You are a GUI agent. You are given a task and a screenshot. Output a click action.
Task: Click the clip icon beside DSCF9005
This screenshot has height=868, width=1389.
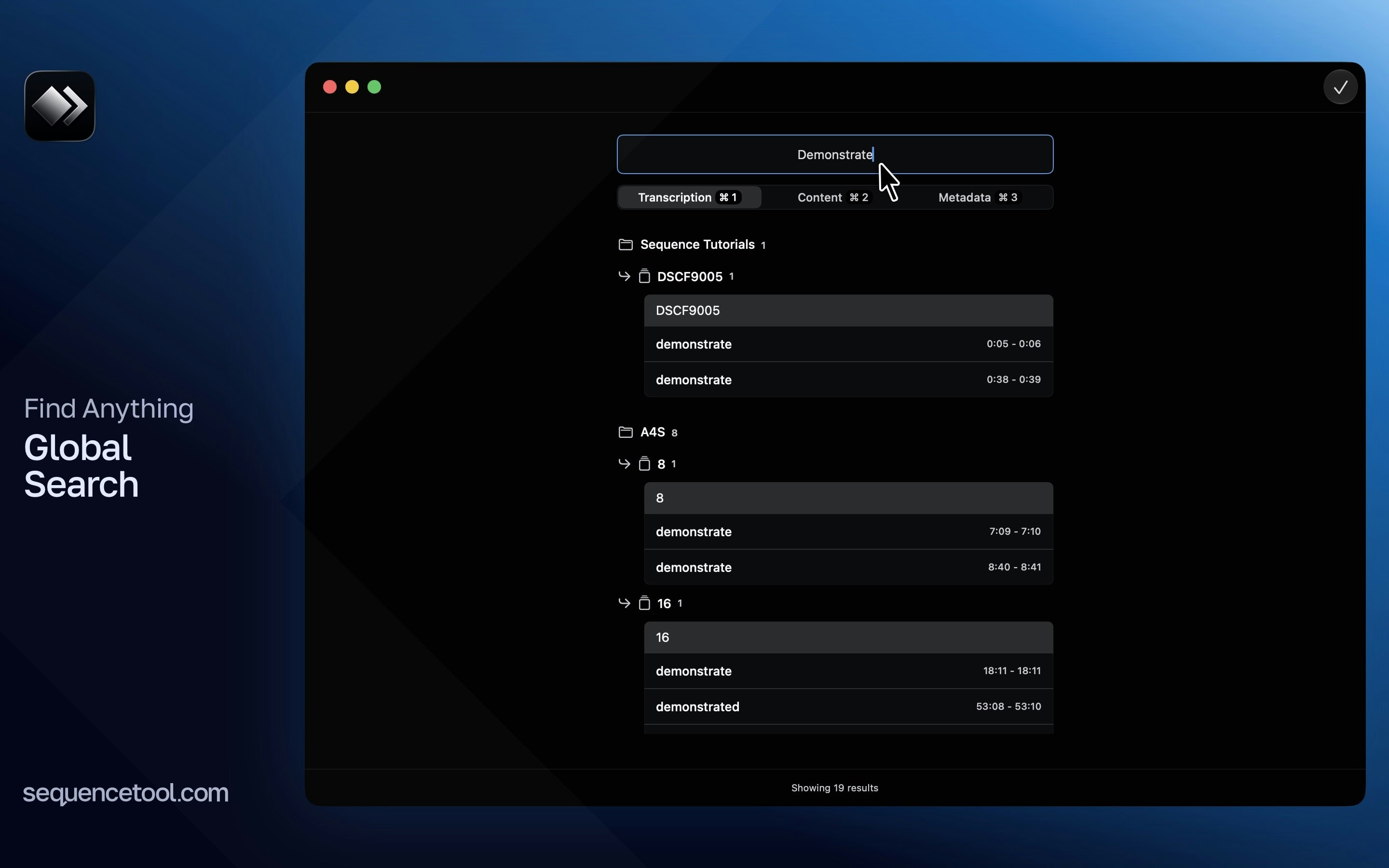click(644, 276)
